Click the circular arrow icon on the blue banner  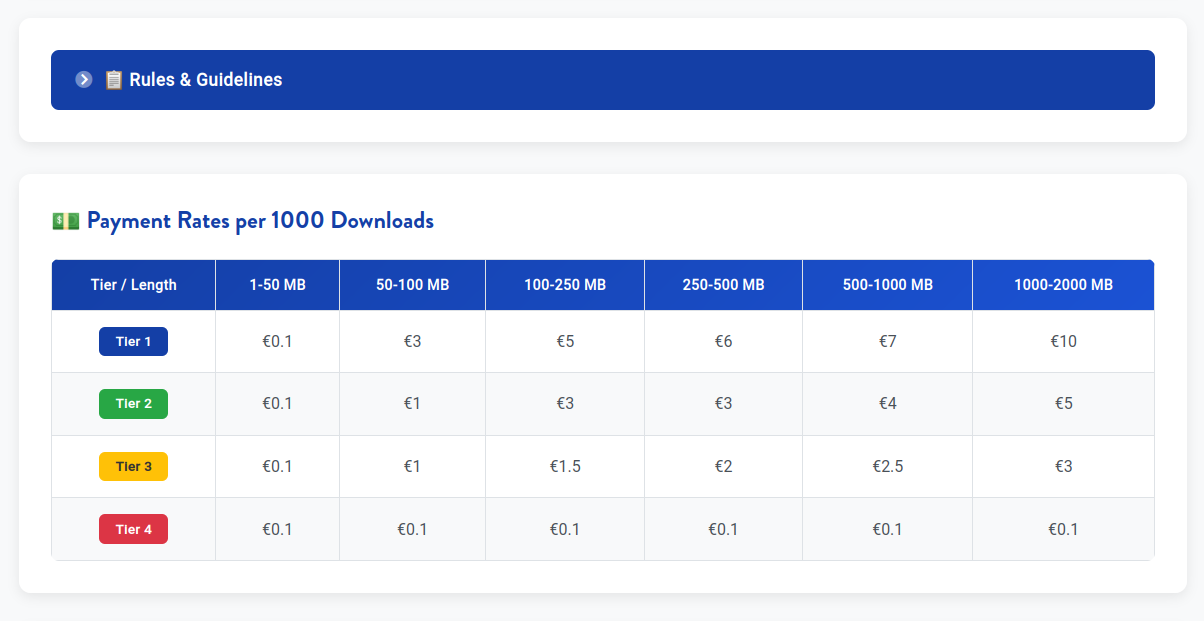(x=84, y=79)
